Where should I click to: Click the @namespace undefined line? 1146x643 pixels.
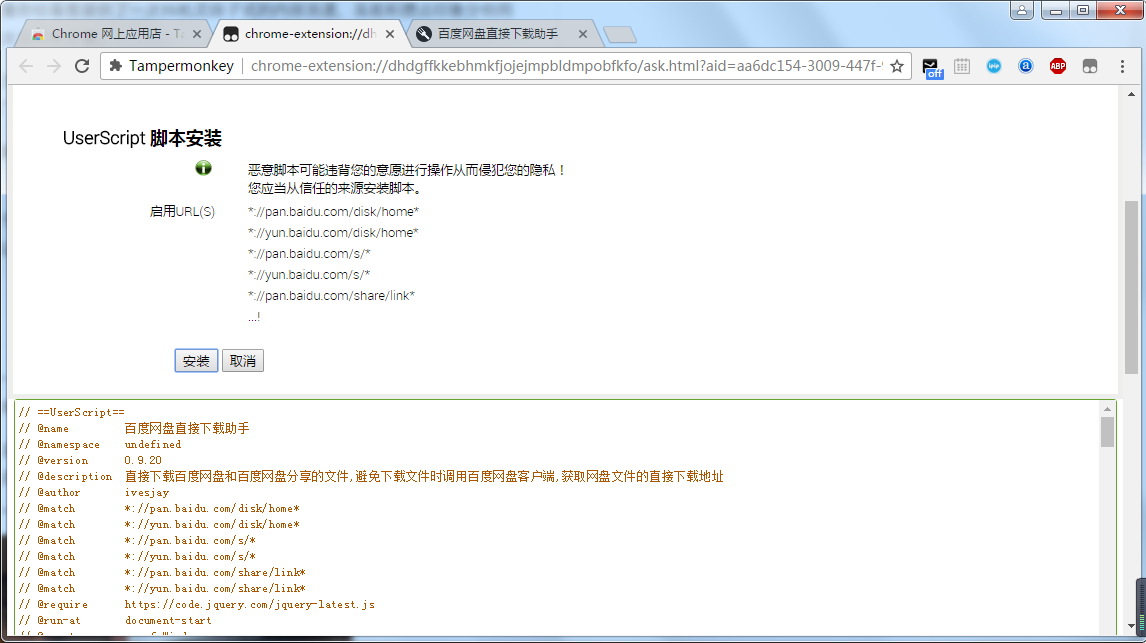pyautogui.click(x=100, y=444)
